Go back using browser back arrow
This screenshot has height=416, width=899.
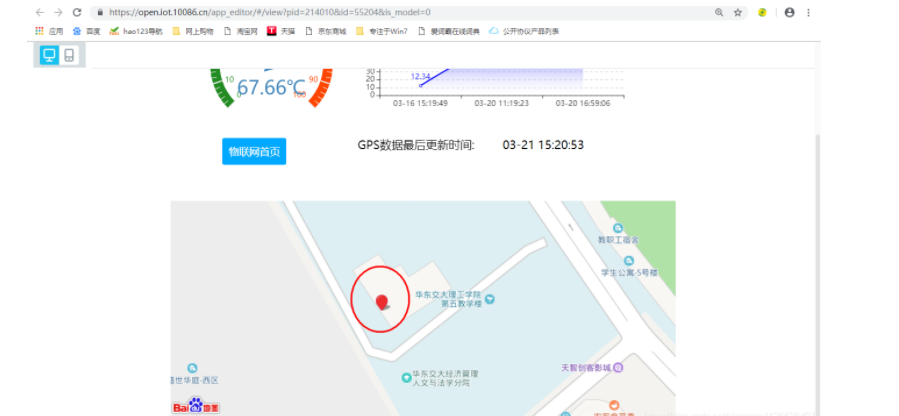coord(40,12)
